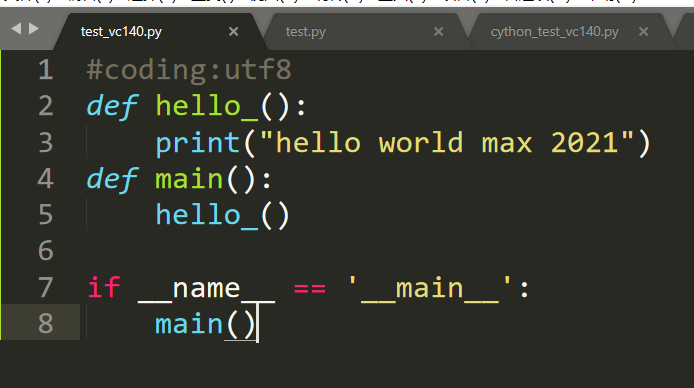The height and width of the screenshot is (388, 694).
Task: Click the == operator on line 7
Action: 310,289
